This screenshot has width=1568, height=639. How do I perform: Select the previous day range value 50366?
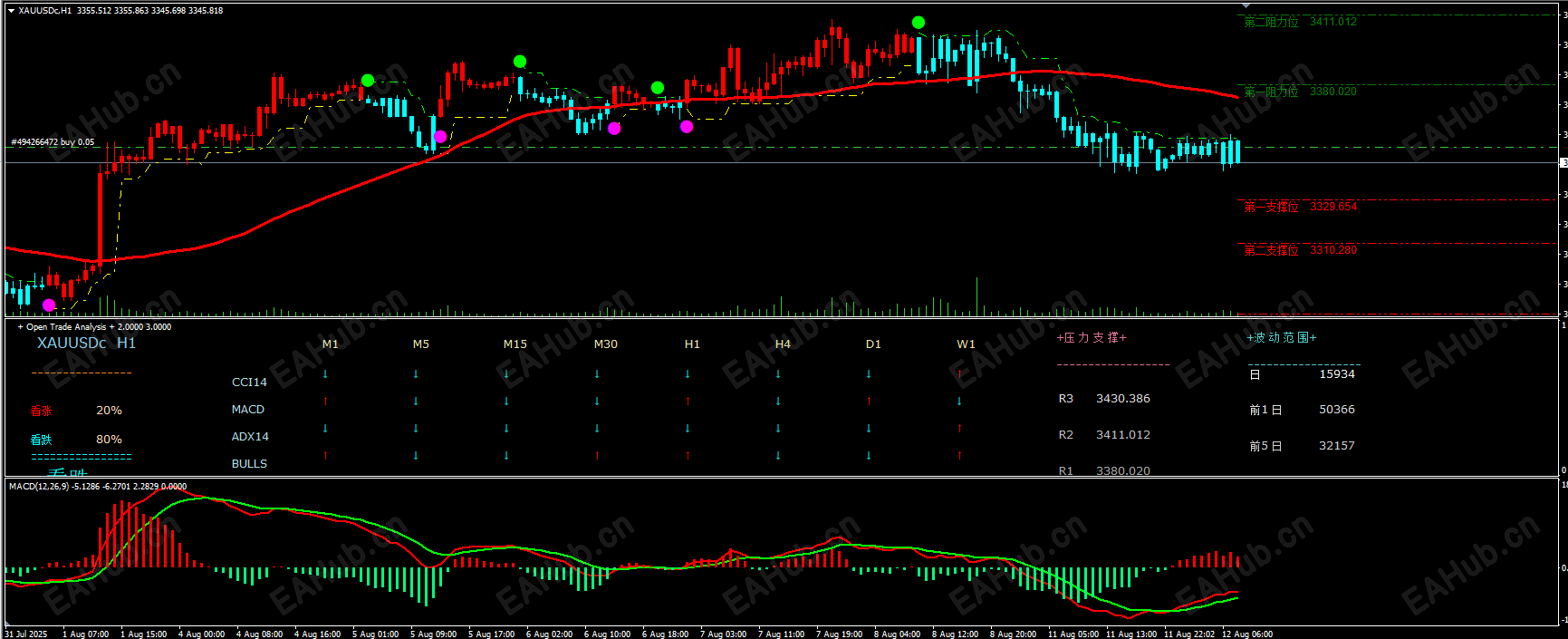click(x=1337, y=410)
